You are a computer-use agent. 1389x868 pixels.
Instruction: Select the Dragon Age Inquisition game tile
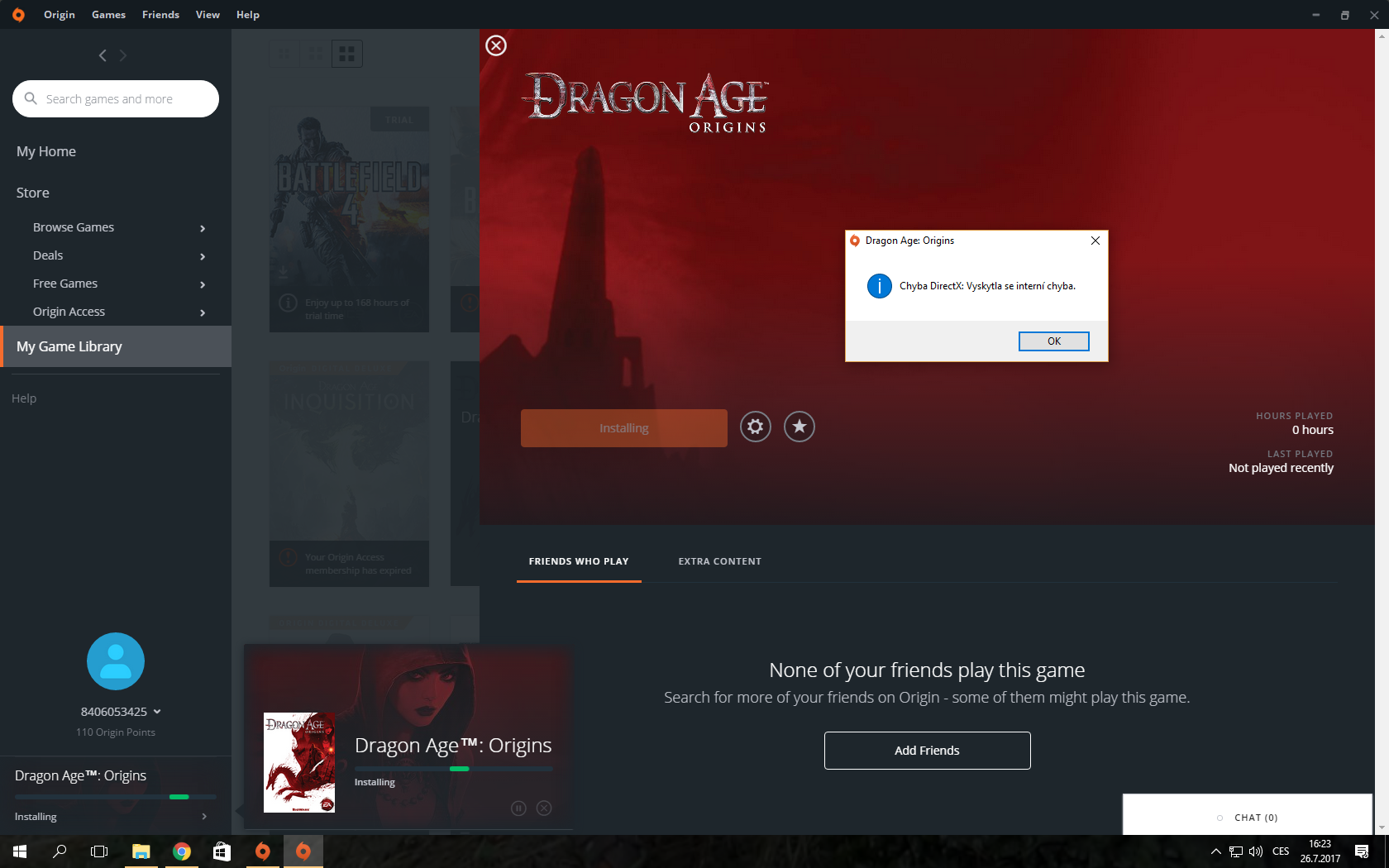[x=349, y=474]
